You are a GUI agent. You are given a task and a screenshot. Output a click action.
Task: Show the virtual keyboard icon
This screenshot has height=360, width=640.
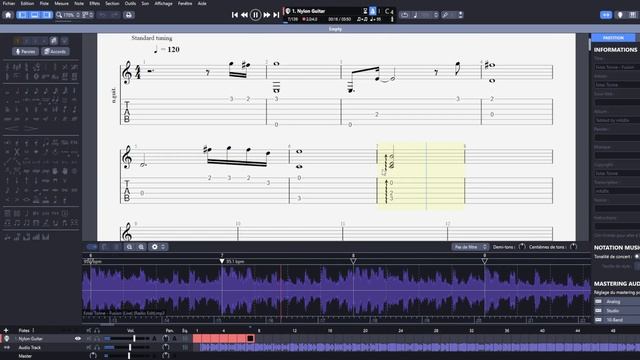(633, 15)
